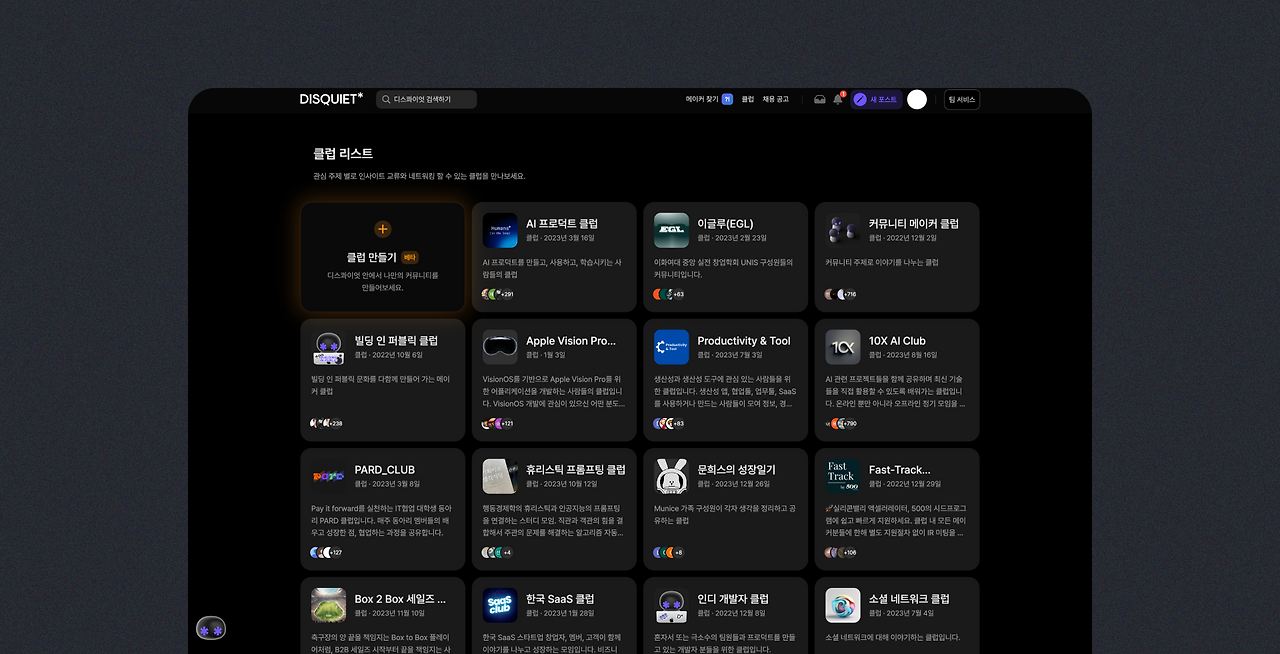Open the 채용 공고 menu item
The image size is (1280, 654).
tap(776, 99)
